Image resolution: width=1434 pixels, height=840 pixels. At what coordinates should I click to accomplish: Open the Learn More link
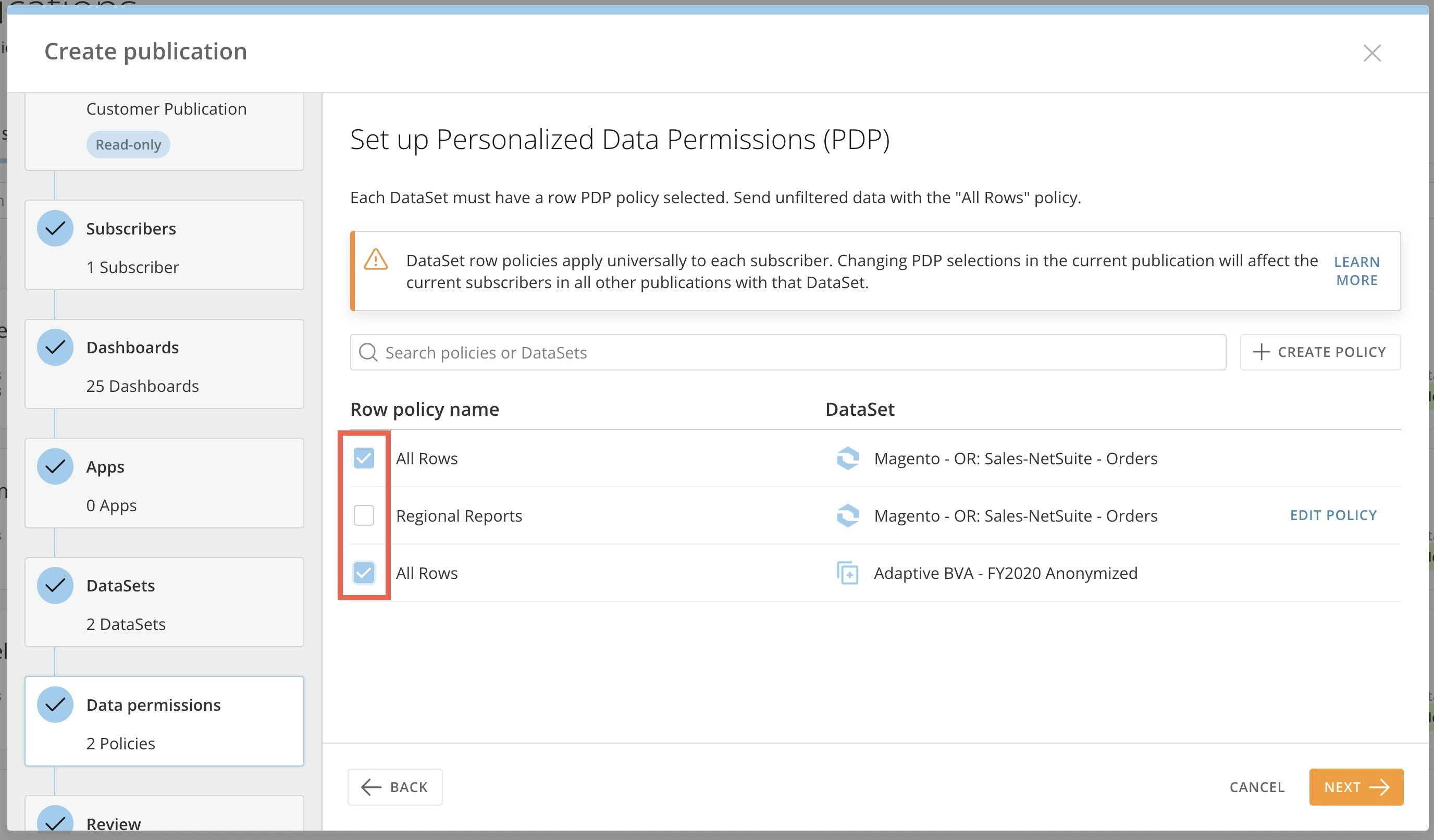(x=1356, y=271)
